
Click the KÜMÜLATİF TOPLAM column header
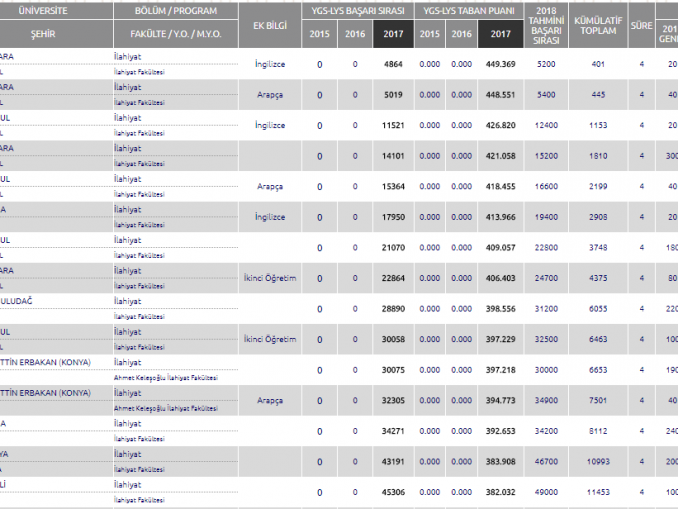pos(598,24)
